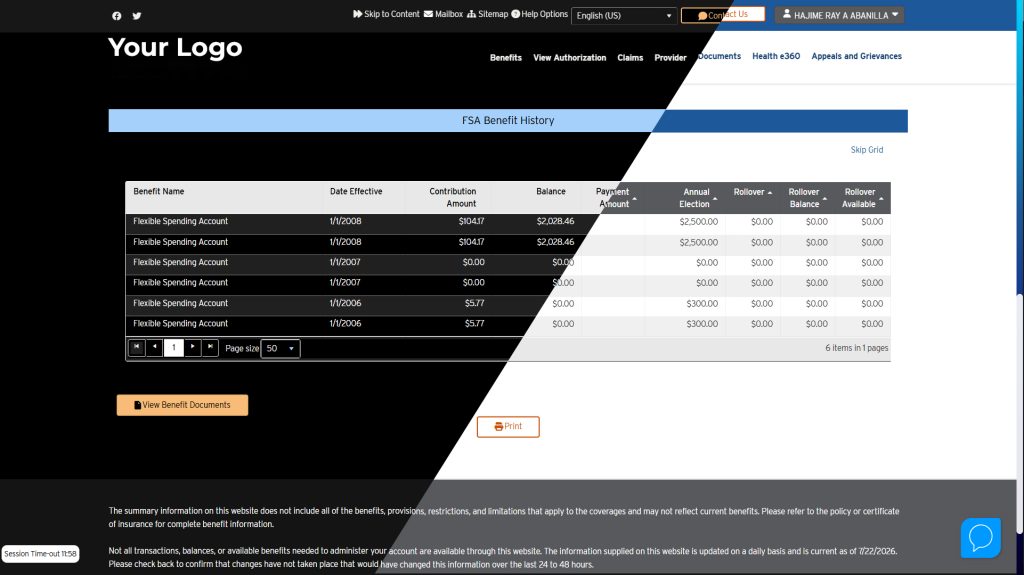1024x575 pixels.
Task: Open the chat bubble widget
Action: coord(980,538)
